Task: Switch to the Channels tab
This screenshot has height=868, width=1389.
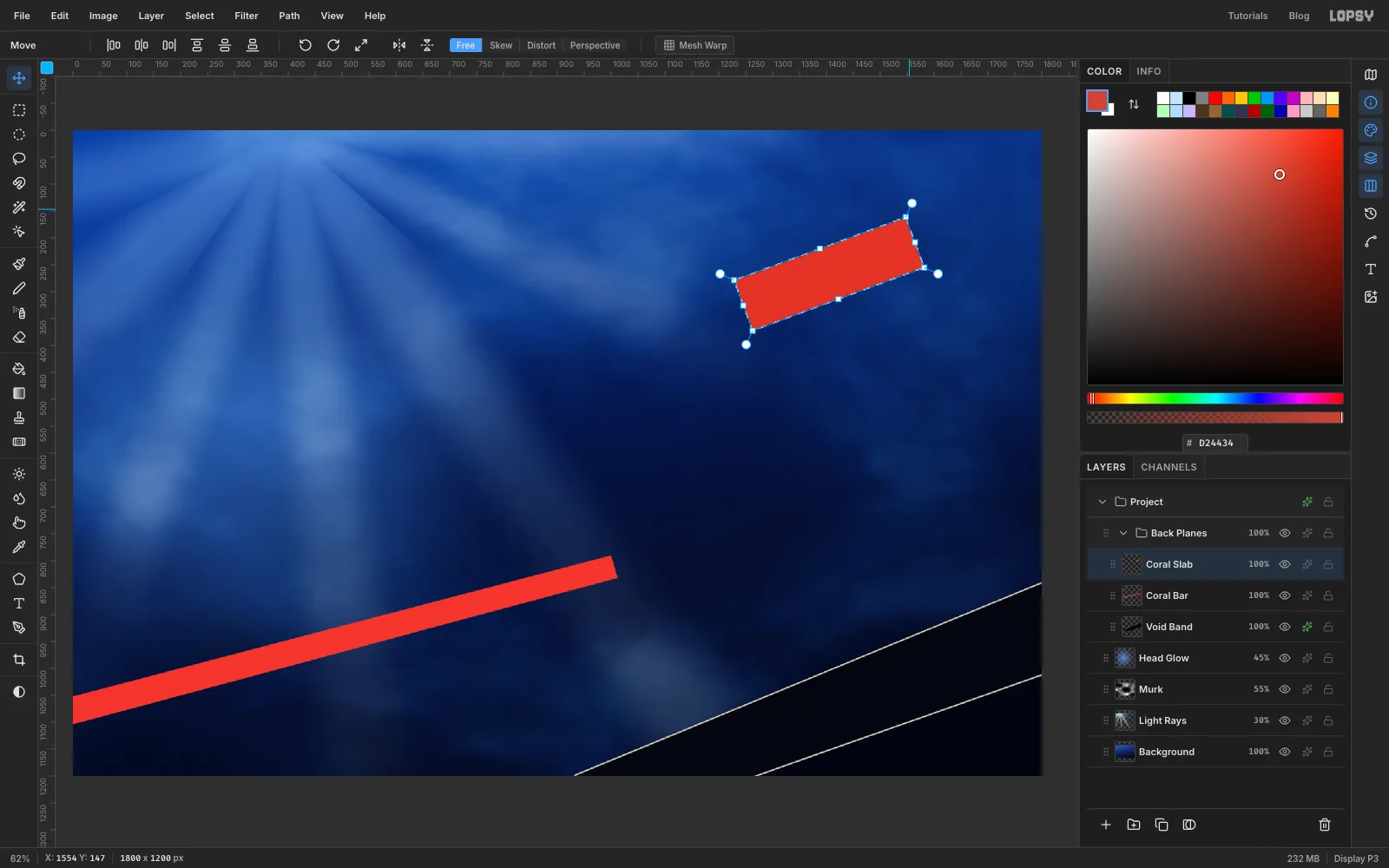Action: coord(1168,467)
